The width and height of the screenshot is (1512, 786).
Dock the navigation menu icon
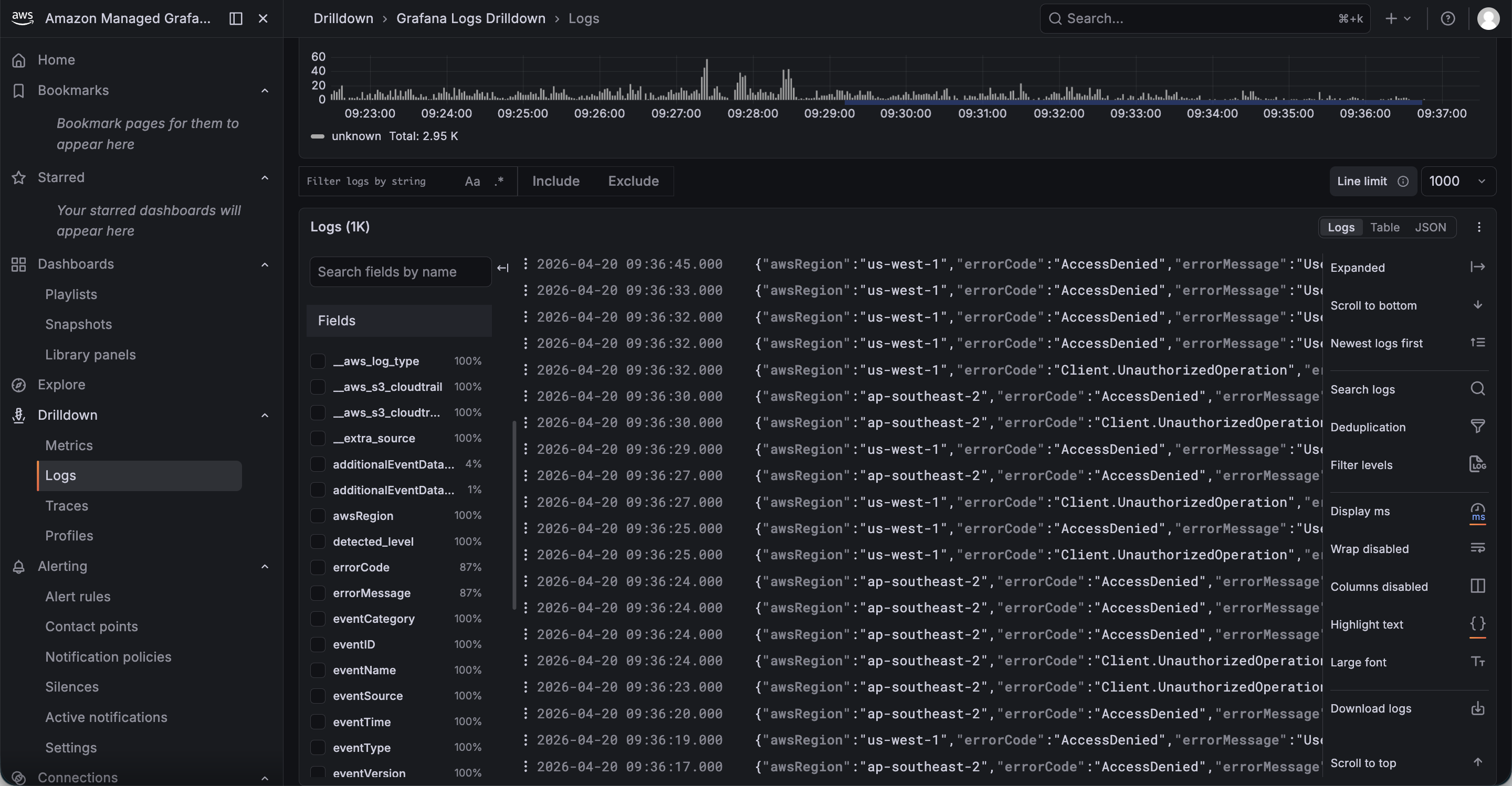pos(235,19)
